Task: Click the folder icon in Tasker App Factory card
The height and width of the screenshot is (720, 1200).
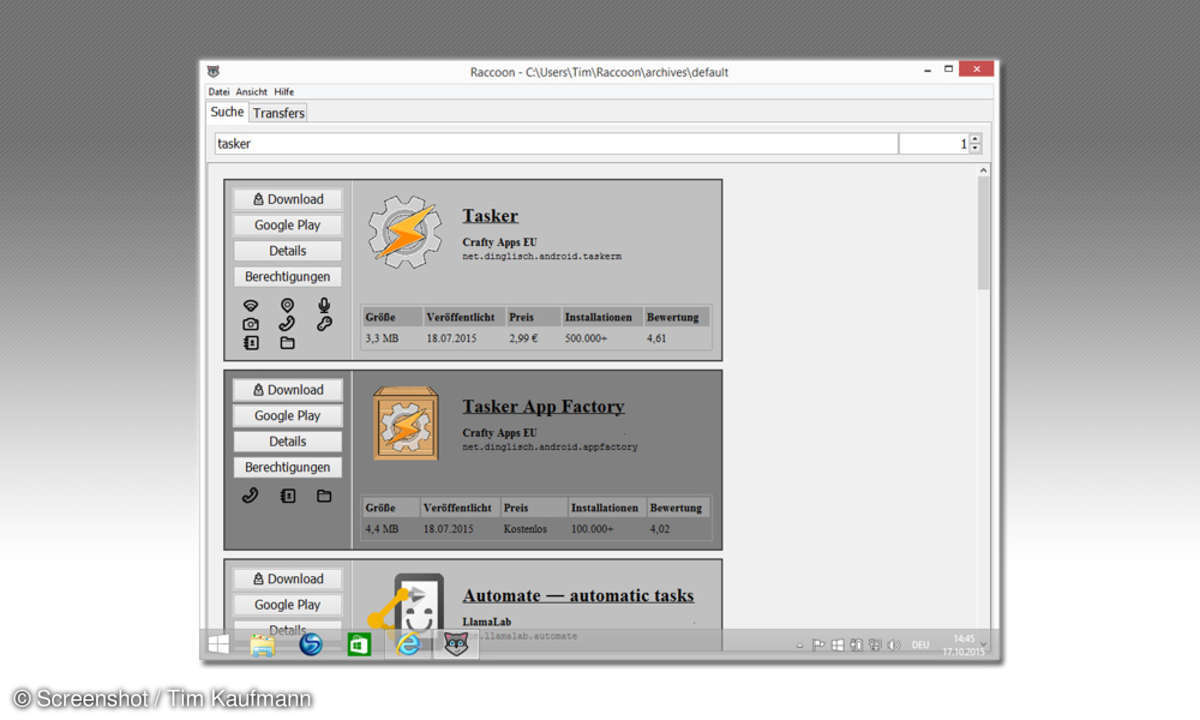Action: (324, 495)
